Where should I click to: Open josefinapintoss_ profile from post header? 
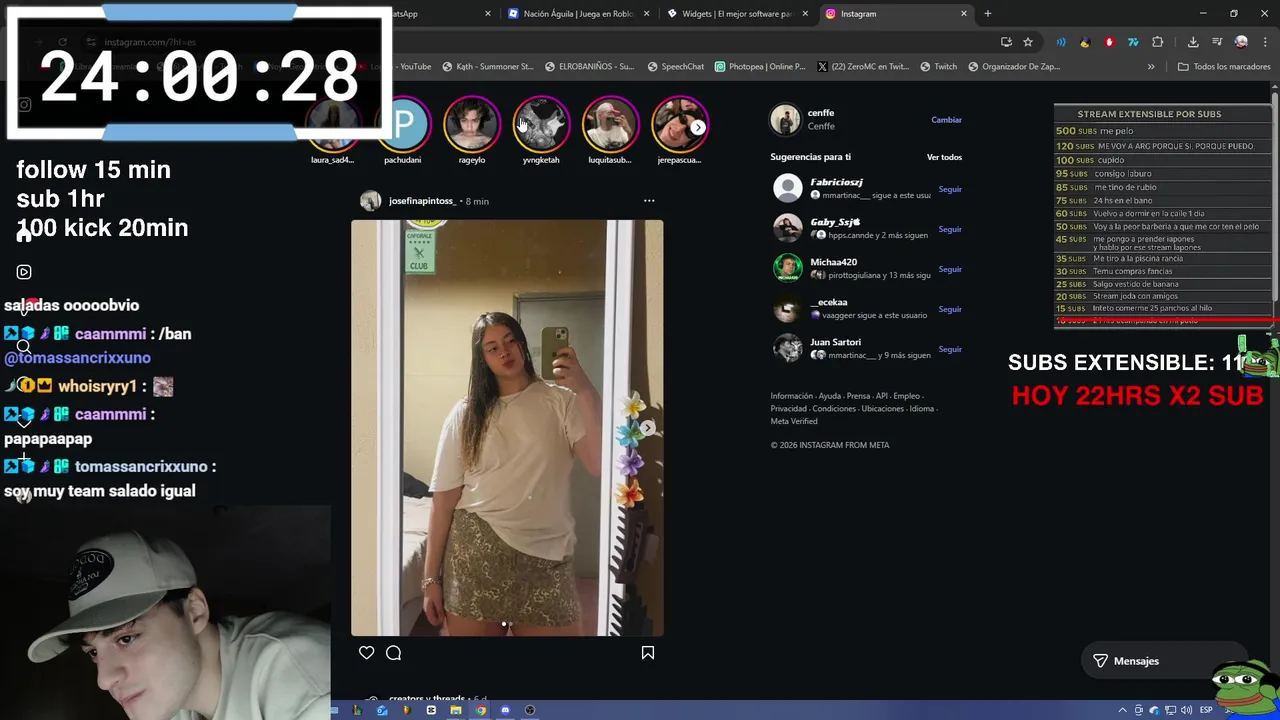pos(422,201)
